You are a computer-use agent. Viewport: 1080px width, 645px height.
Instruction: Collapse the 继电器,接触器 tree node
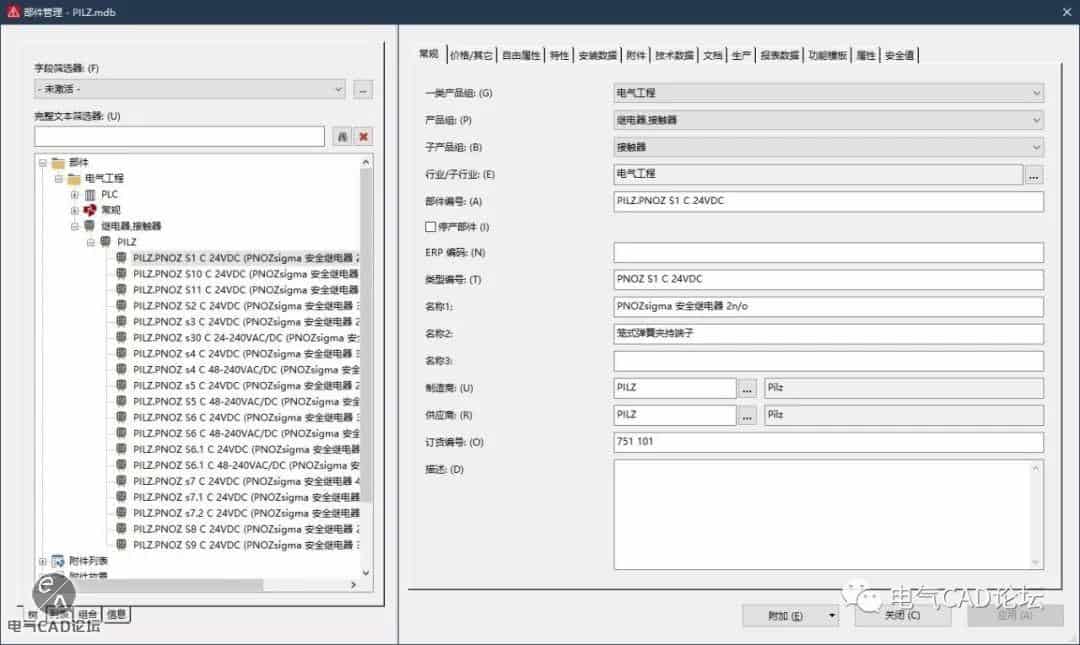tap(74, 226)
